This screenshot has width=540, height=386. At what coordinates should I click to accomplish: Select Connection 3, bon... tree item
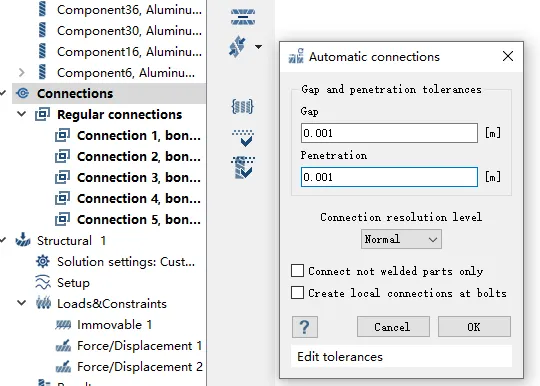[138, 178]
